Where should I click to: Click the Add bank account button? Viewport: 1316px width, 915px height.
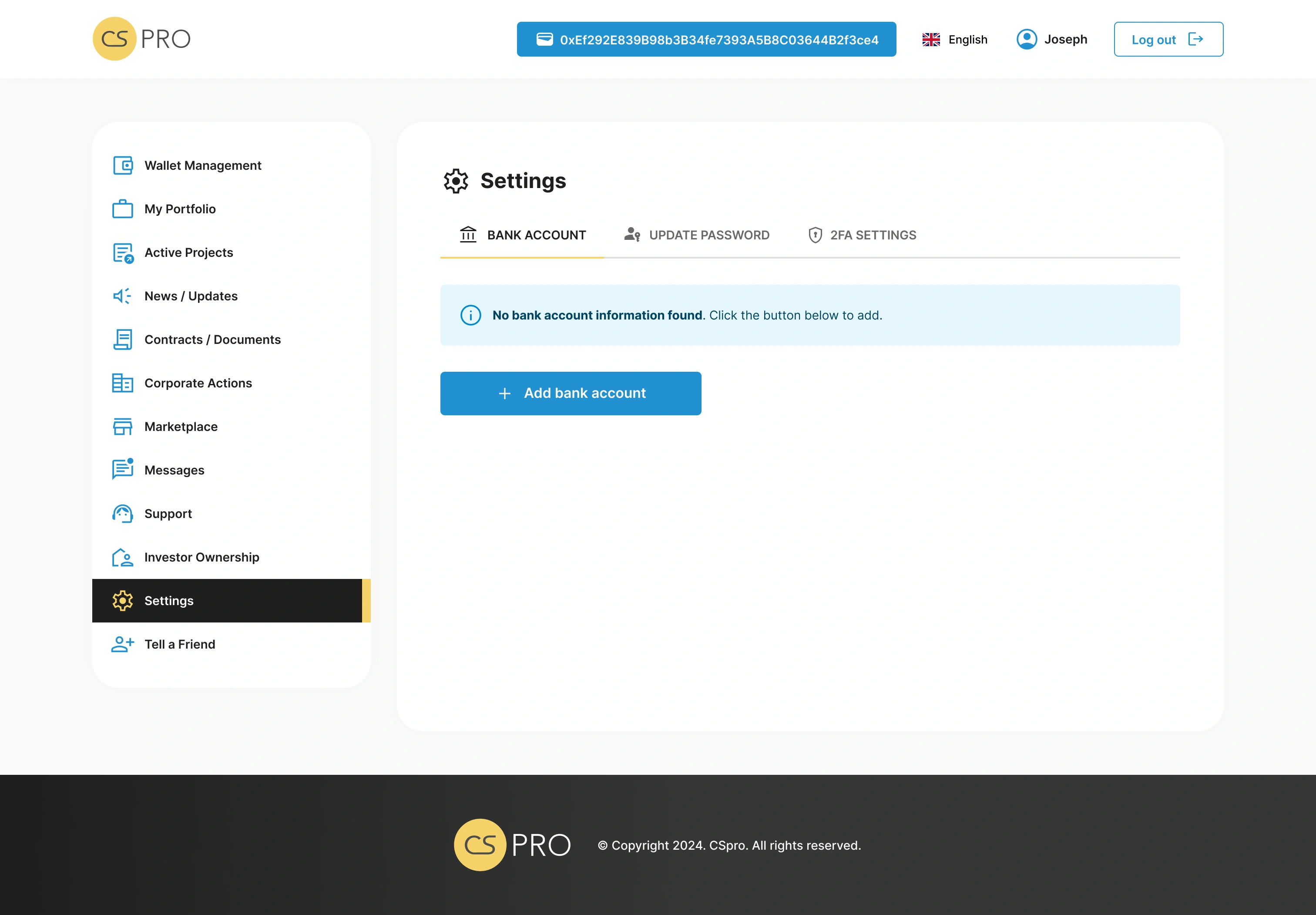tap(570, 393)
